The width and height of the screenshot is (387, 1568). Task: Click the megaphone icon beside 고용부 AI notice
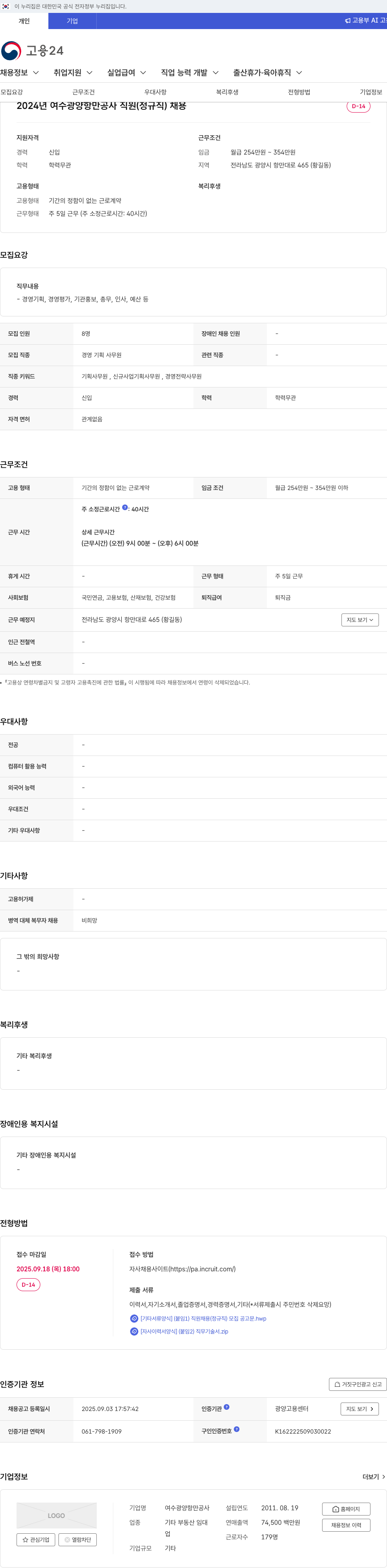(347, 21)
